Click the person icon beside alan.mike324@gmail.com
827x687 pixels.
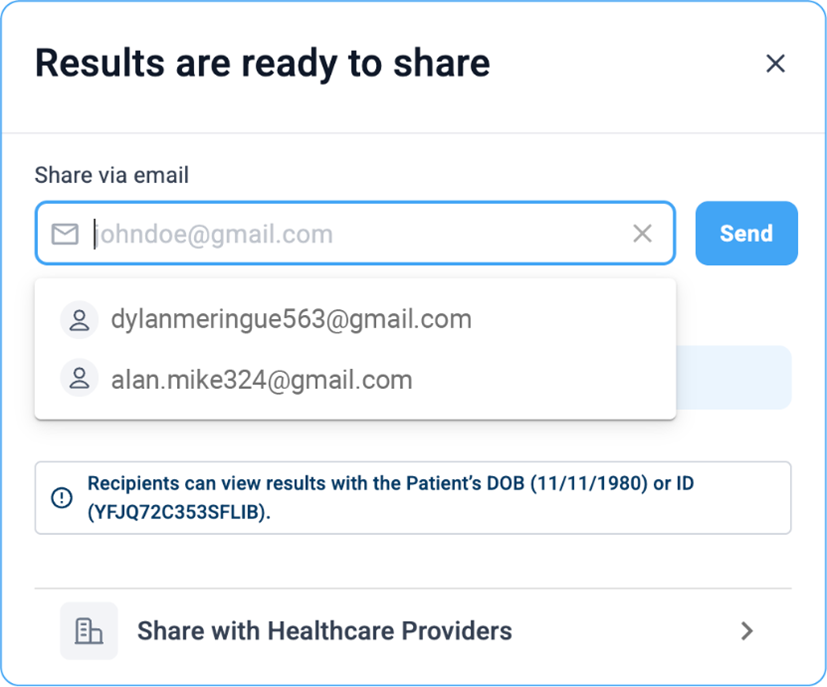[x=78, y=380]
